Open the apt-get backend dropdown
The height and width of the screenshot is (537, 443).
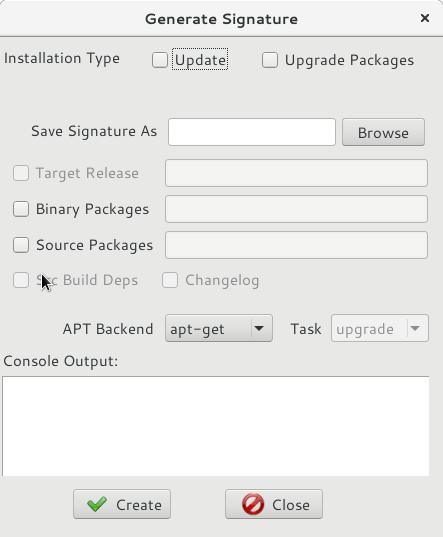pyautogui.click(x=219, y=328)
